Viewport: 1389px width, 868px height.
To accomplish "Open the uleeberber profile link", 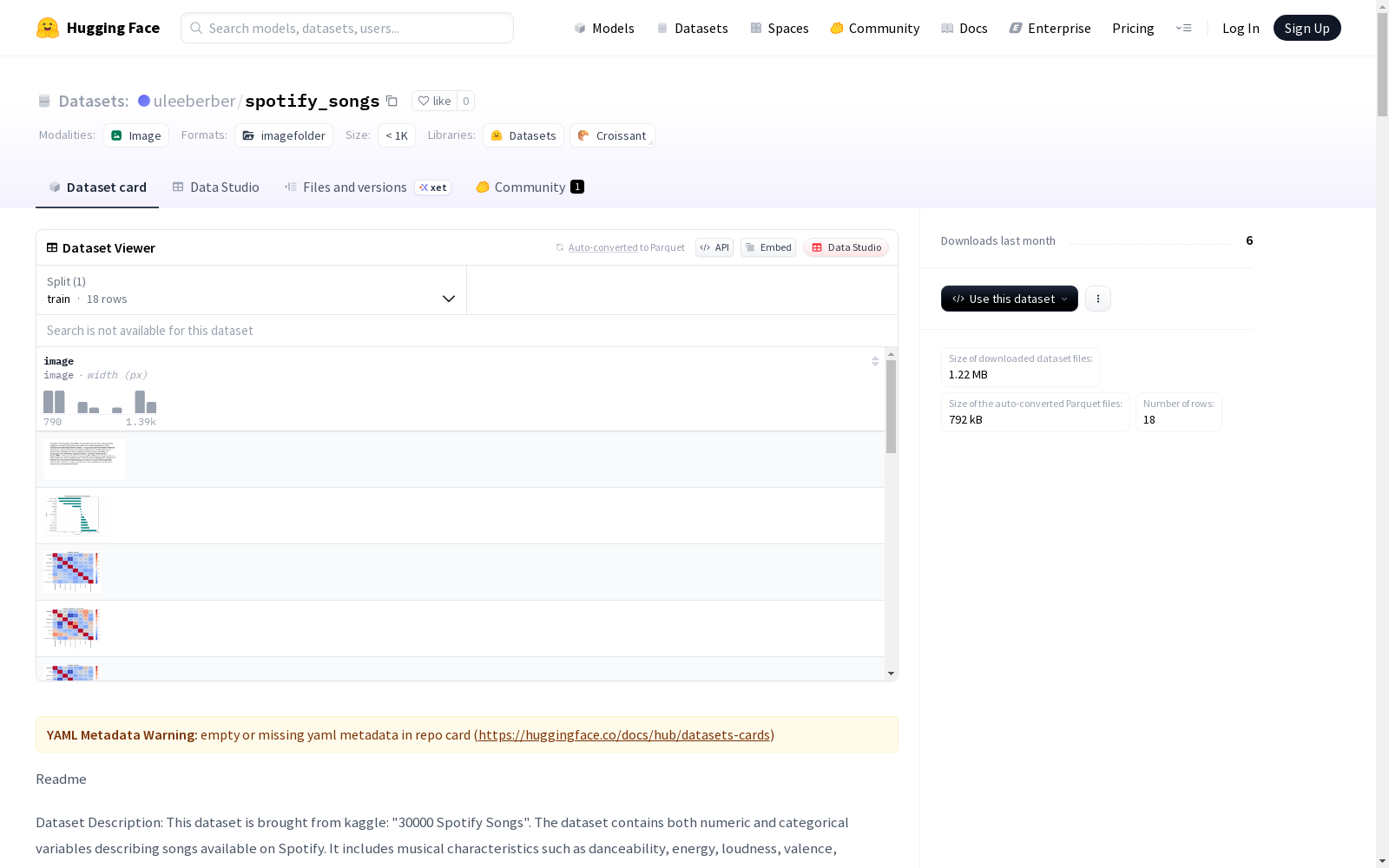I will 194,101.
